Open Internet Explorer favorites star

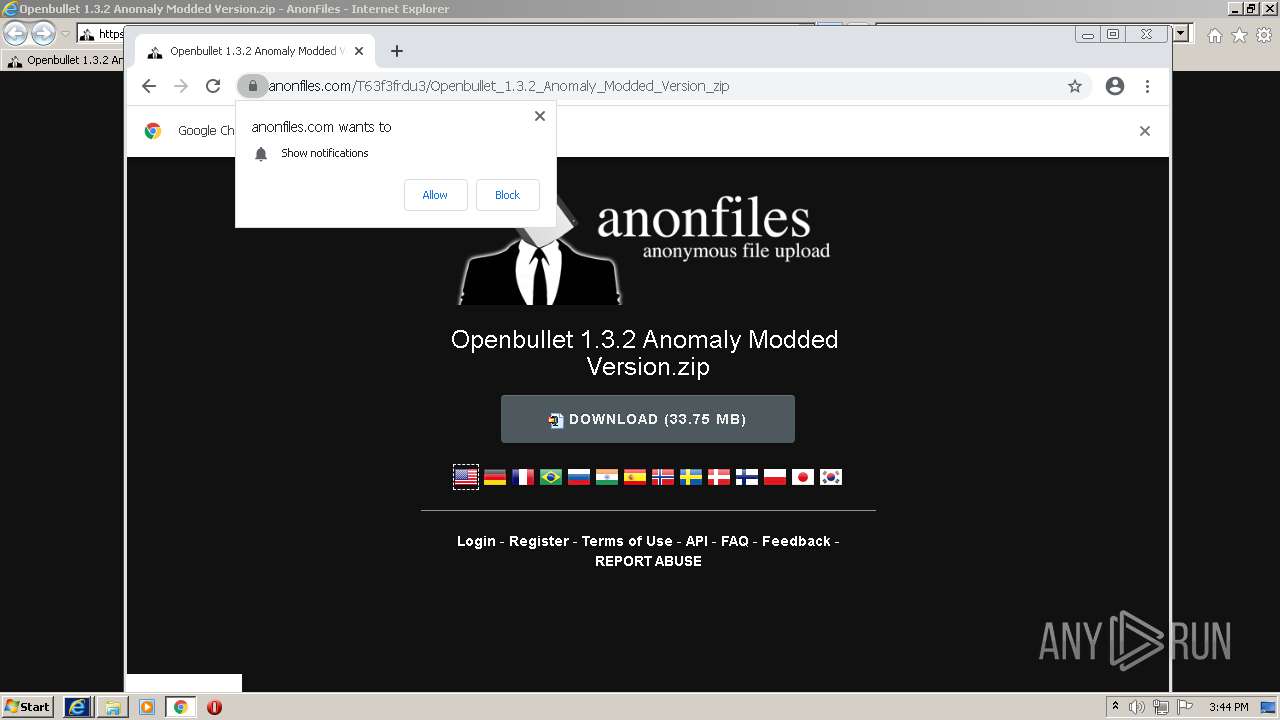pyautogui.click(x=1239, y=35)
